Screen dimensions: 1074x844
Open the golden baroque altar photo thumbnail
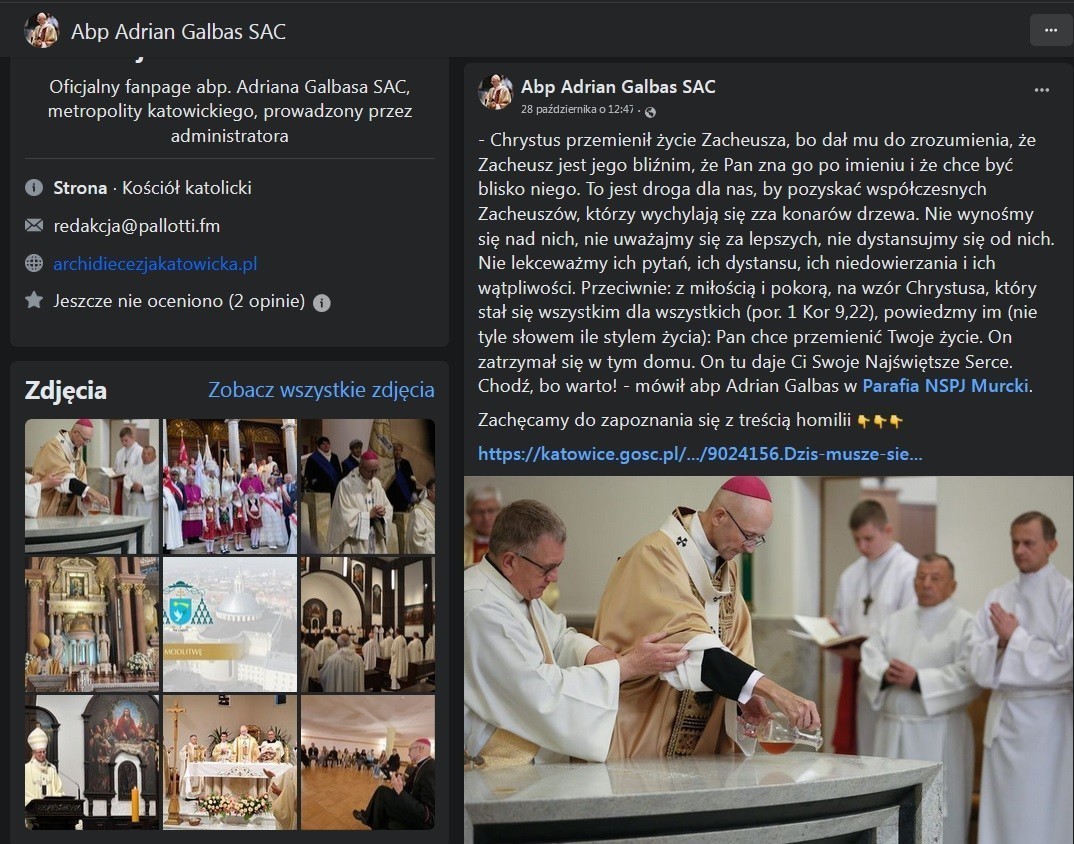click(92, 624)
